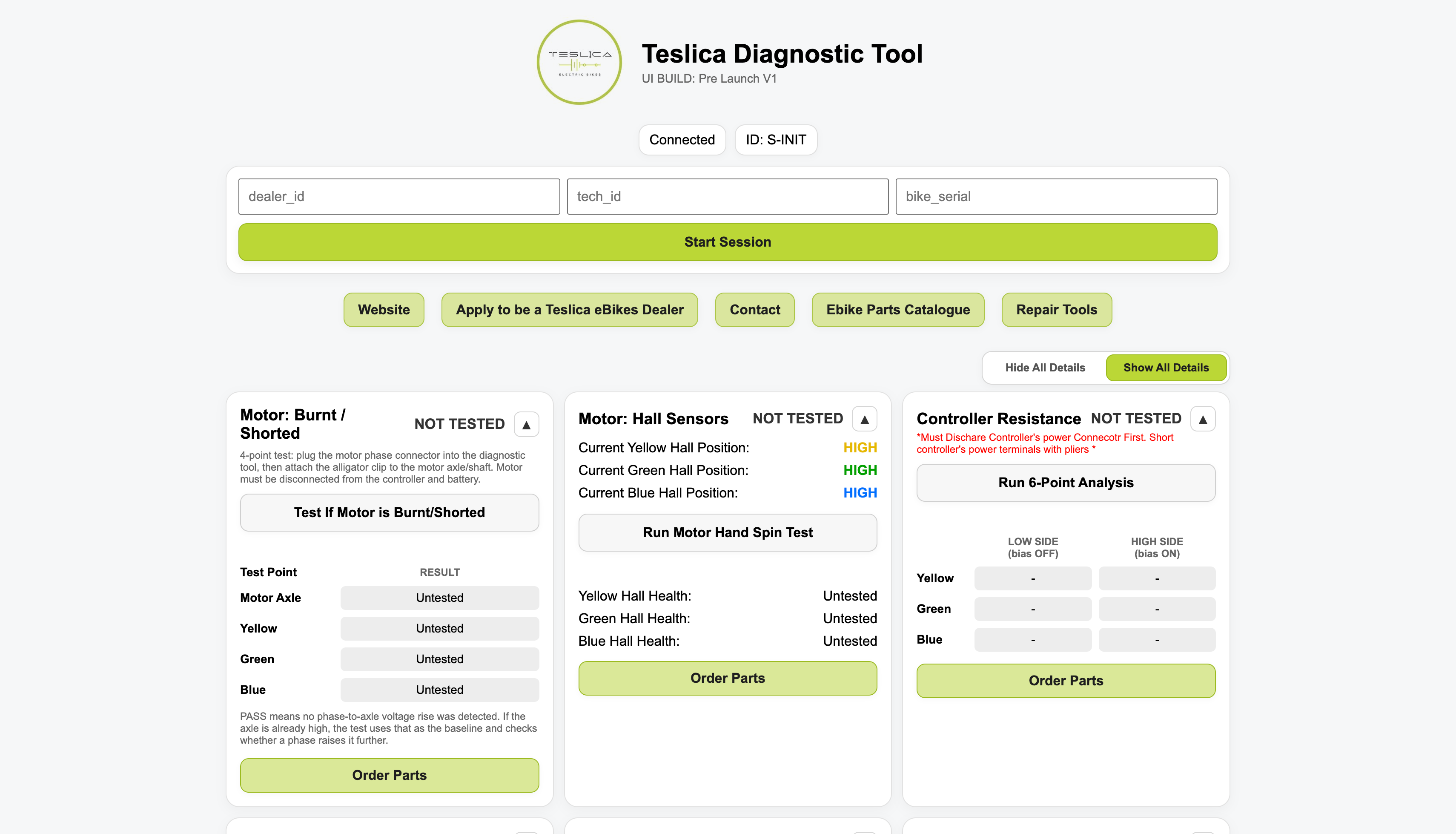The image size is (1456, 834).
Task: Click the RESULT column header
Action: pos(439,572)
